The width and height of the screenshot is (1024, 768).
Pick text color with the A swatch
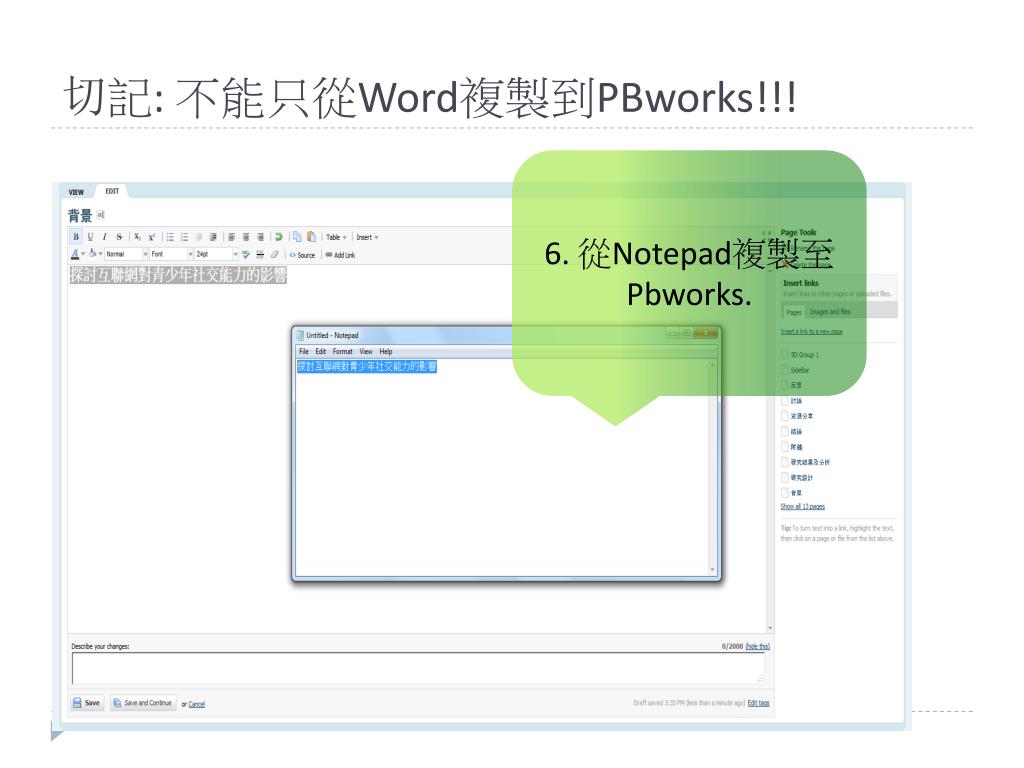pyautogui.click(x=75, y=254)
